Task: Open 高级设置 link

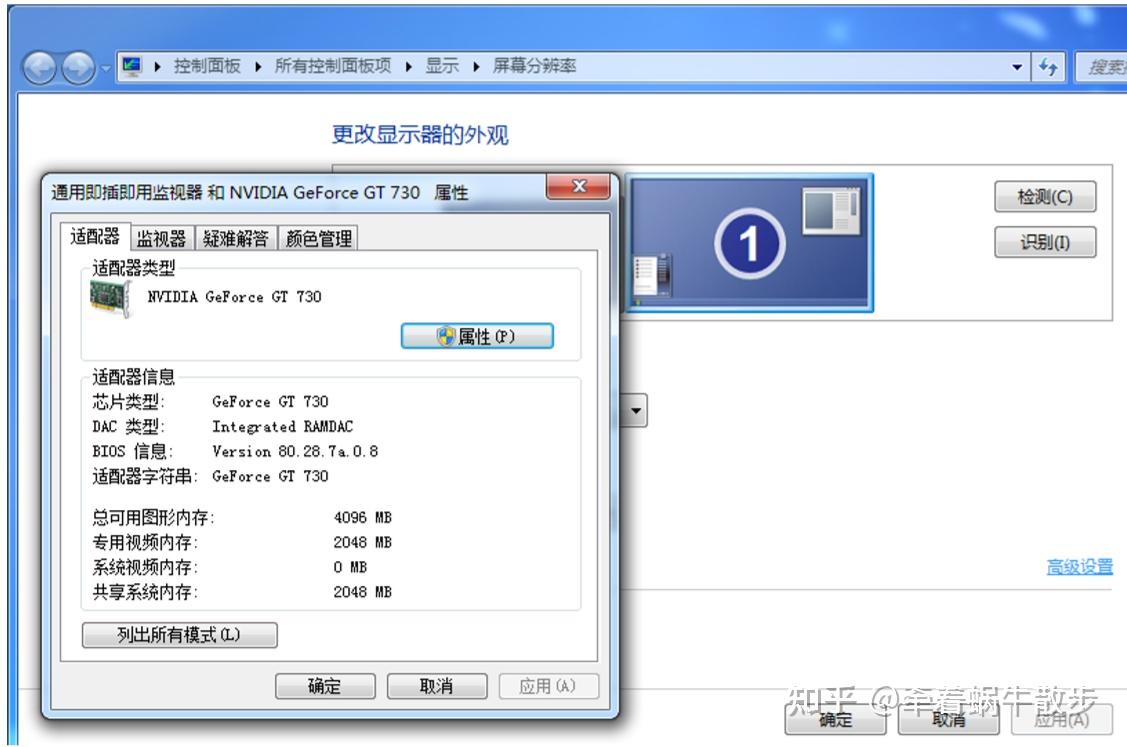Action: 1079,567
